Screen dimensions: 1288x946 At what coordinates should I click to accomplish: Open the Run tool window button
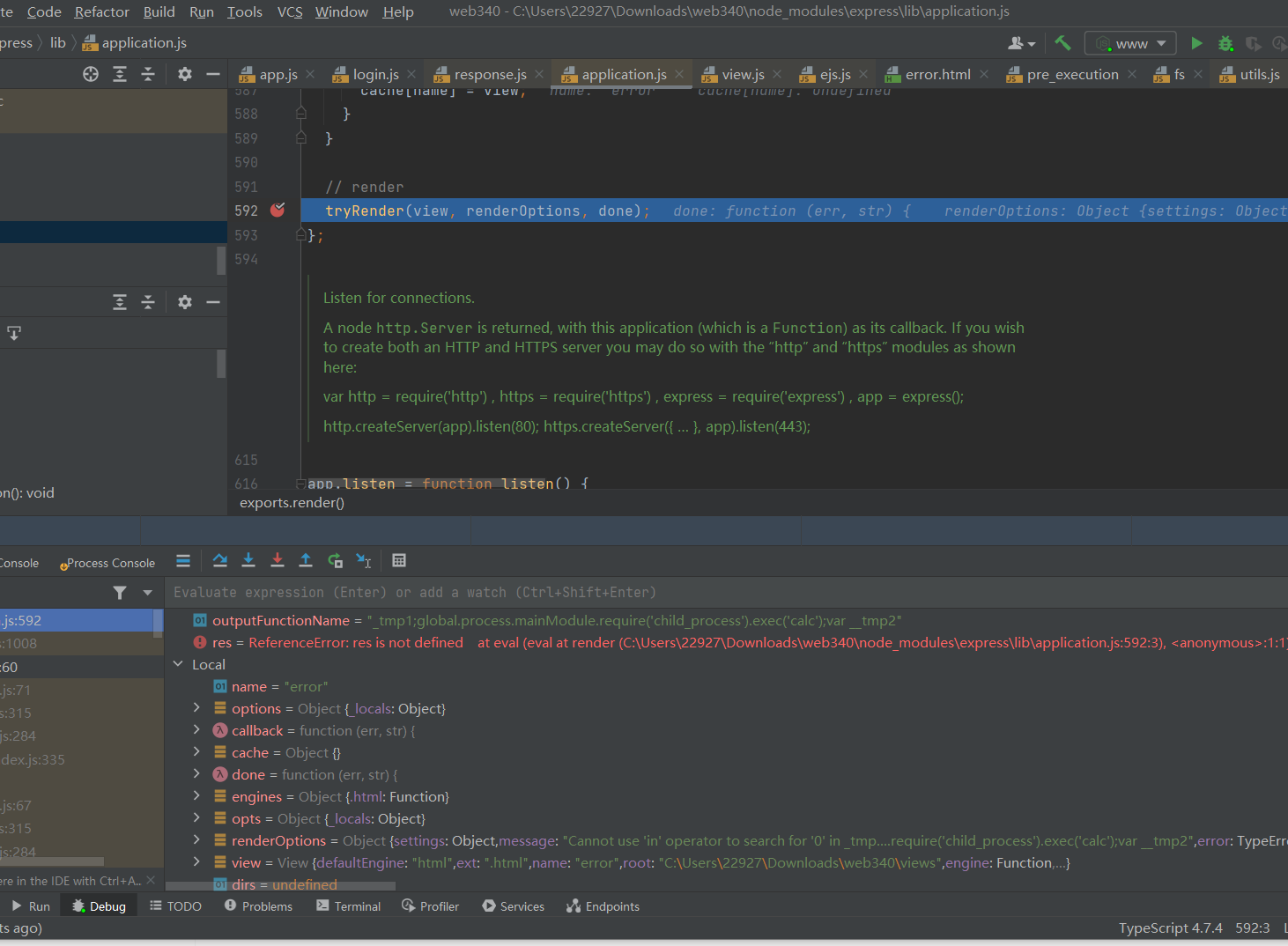31,906
